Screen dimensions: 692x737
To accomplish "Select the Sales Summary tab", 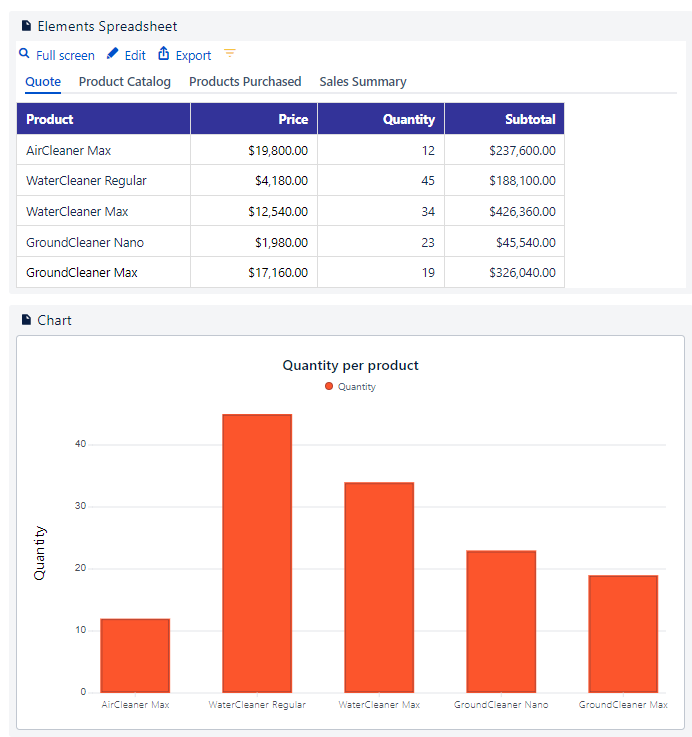I will (x=363, y=82).
